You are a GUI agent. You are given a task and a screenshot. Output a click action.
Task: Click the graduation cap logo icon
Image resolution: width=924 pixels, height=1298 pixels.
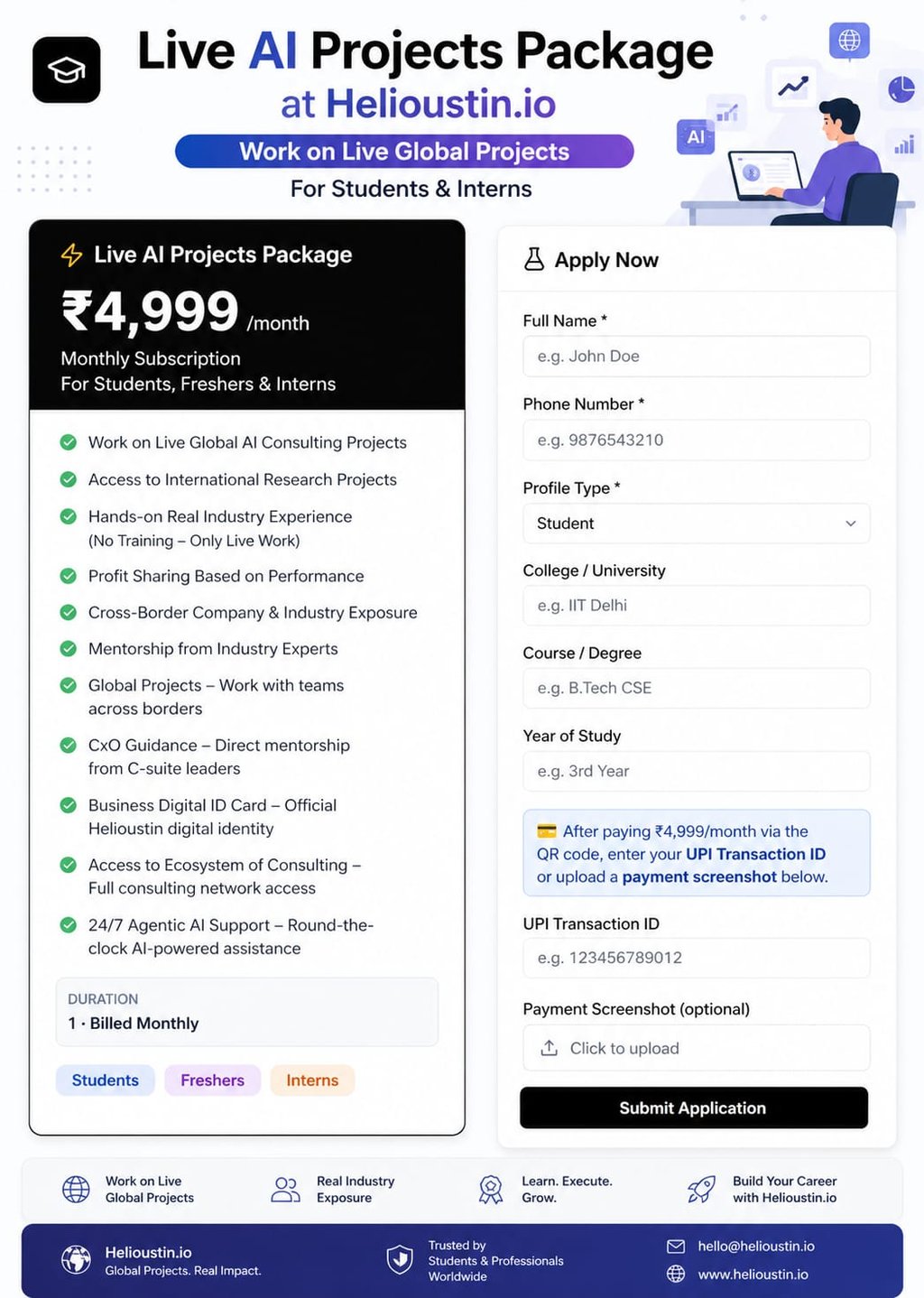(66, 70)
